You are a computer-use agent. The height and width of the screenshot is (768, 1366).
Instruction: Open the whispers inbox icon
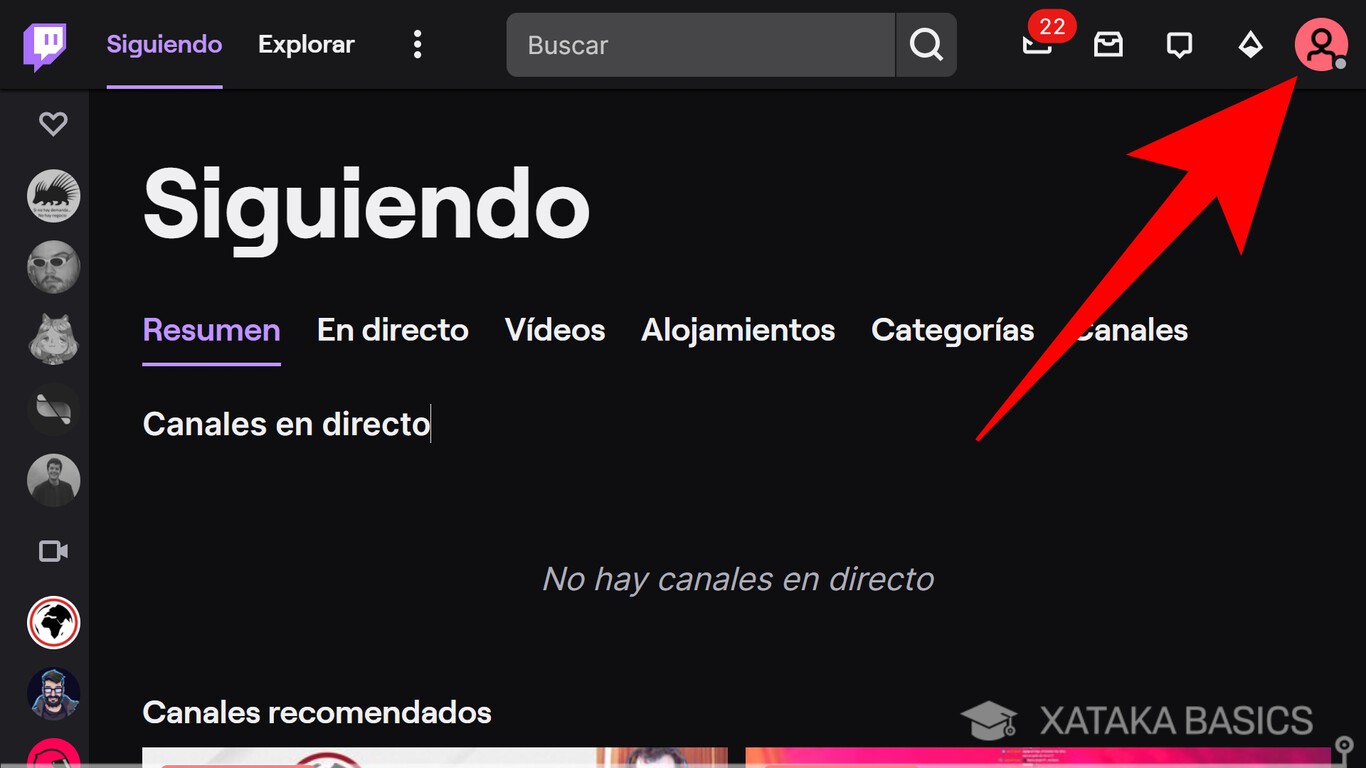click(x=1108, y=44)
